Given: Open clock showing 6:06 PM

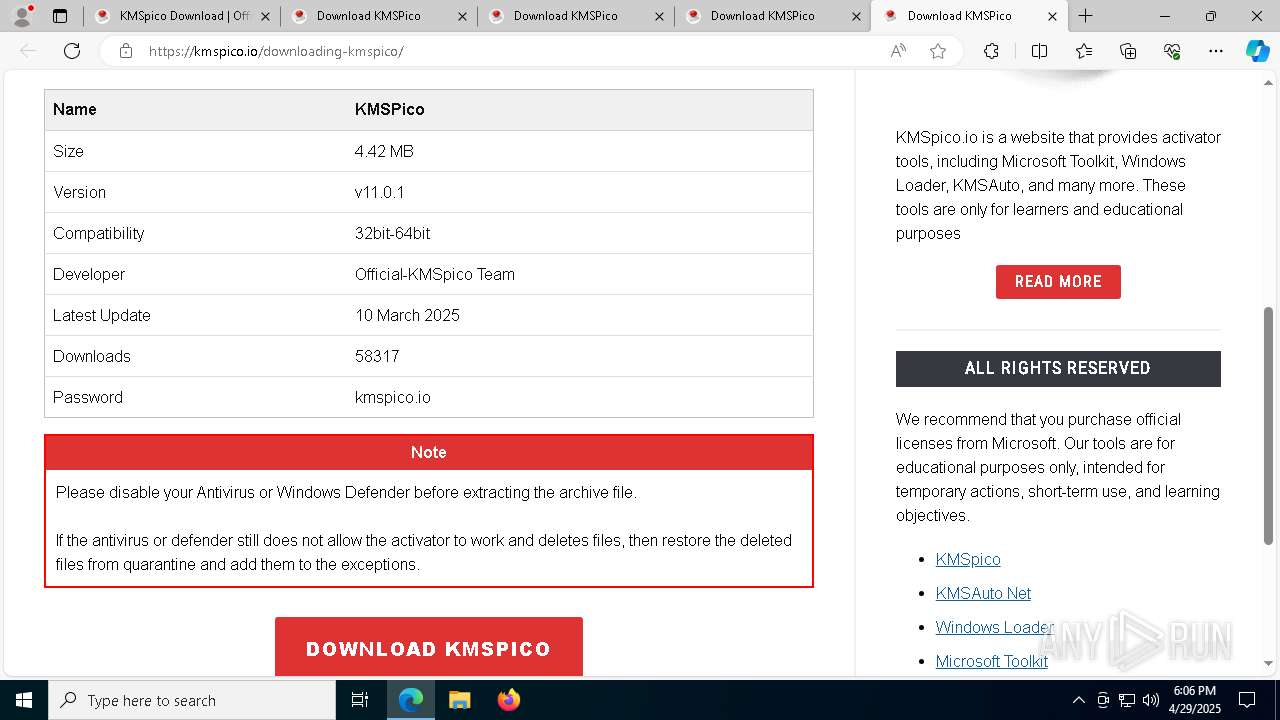Looking at the screenshot, I should (x=1195, y=699).
